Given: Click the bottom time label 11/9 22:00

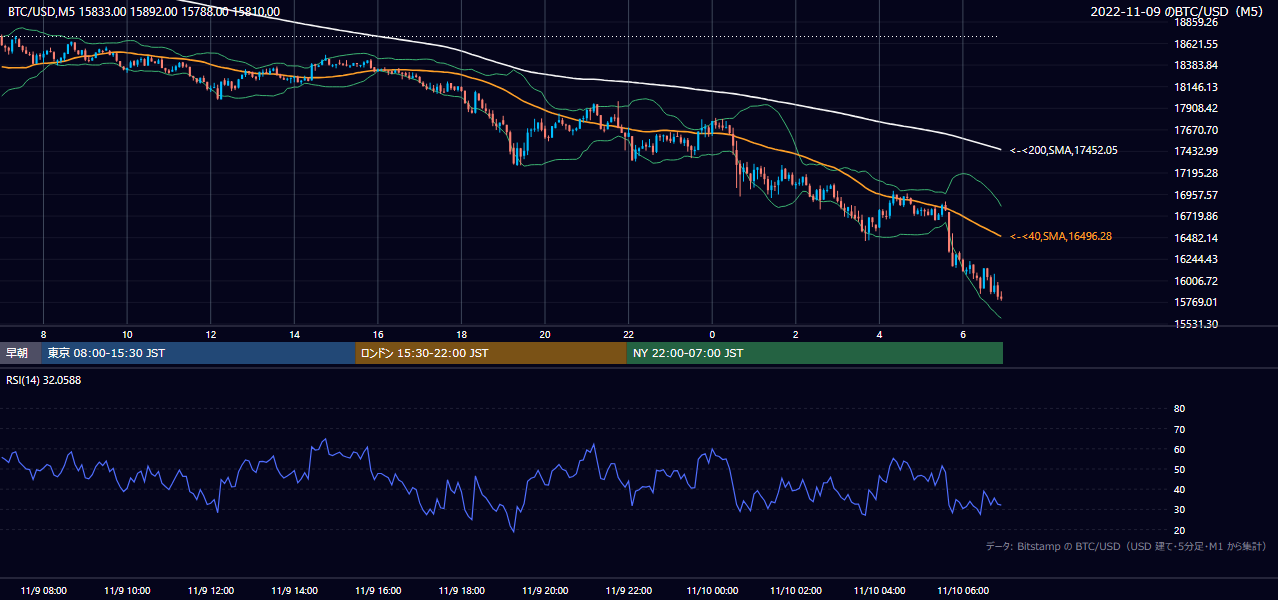Looking at the screenshot, I should tap(628, 591).
